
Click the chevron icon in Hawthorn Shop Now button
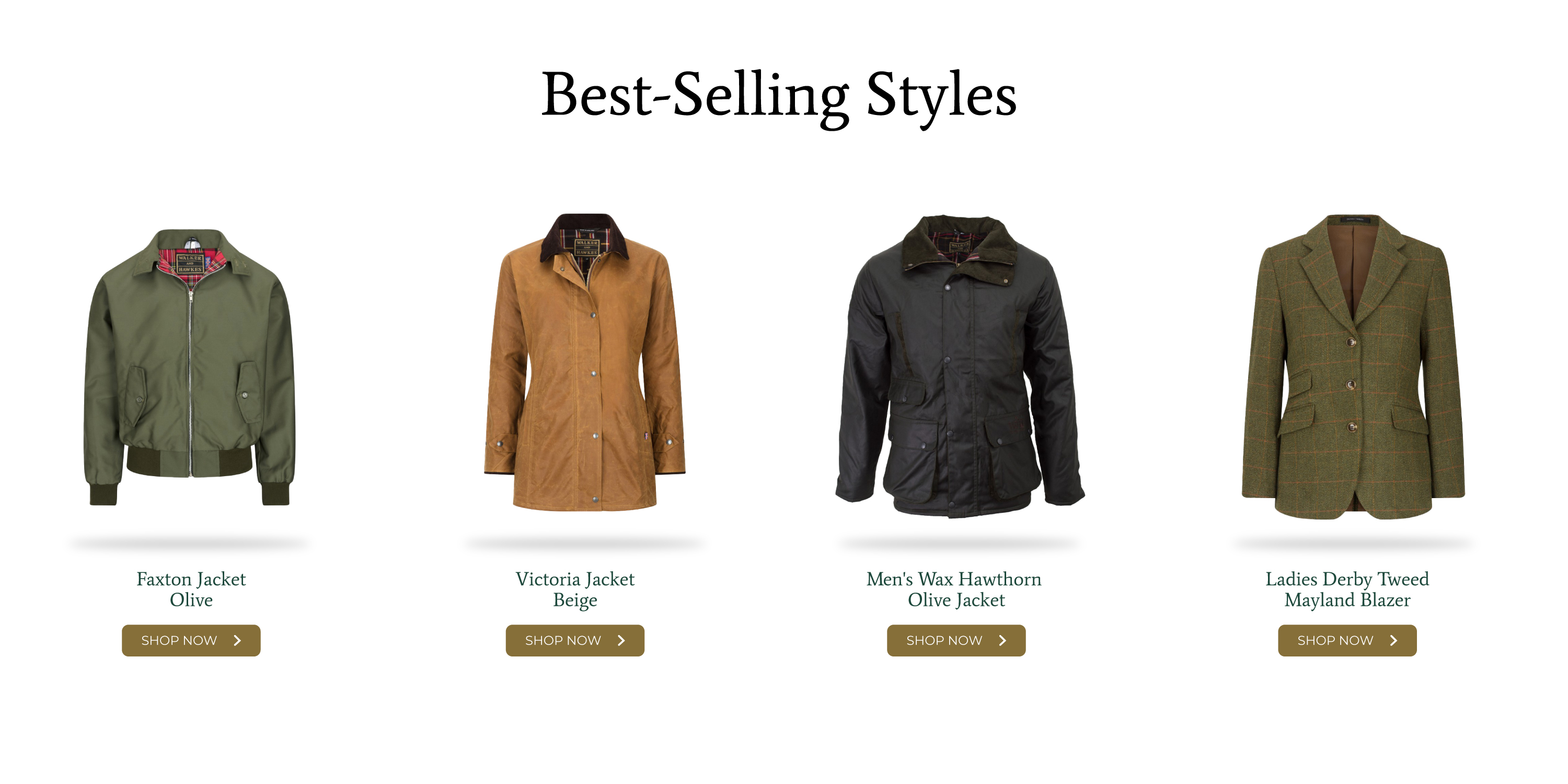pyautogui.click(x=1002, y=640)
